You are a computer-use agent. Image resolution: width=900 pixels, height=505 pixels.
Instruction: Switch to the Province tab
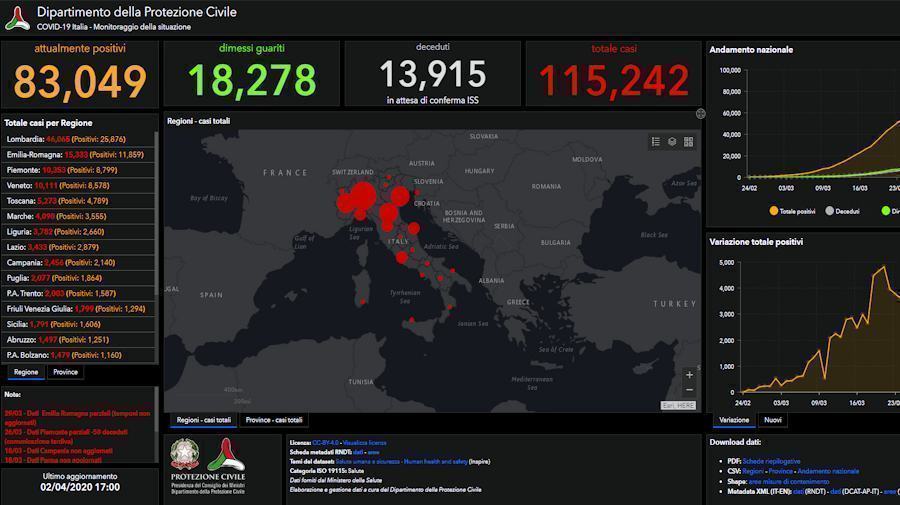[x=65, y=372]
